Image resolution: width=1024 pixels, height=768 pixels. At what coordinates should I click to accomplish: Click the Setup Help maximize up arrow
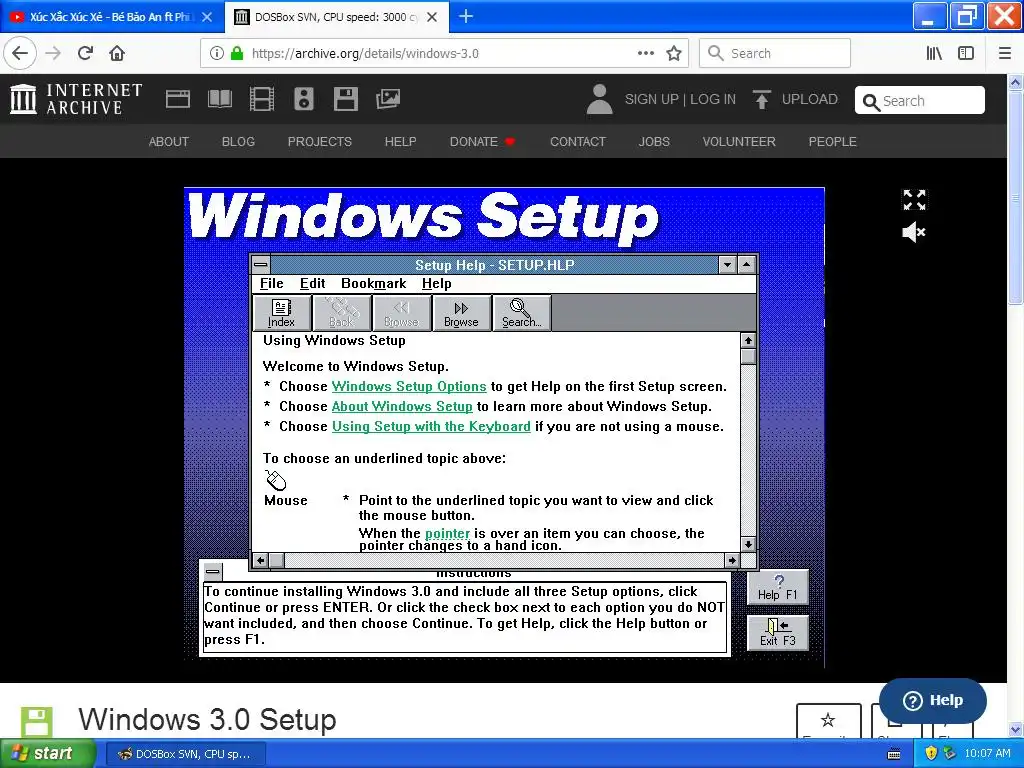coord(746,264)
